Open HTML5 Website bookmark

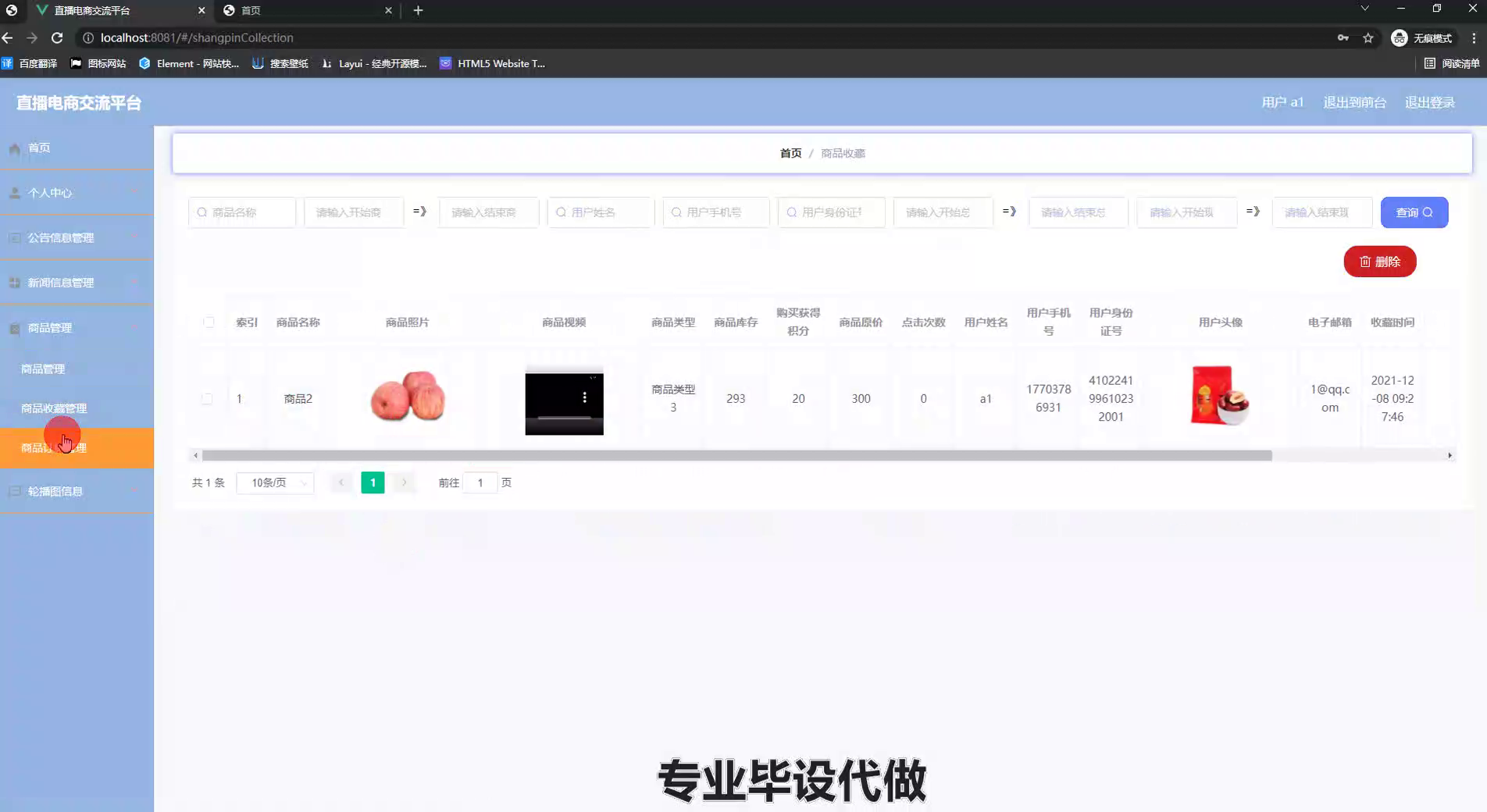coord(493,63)
